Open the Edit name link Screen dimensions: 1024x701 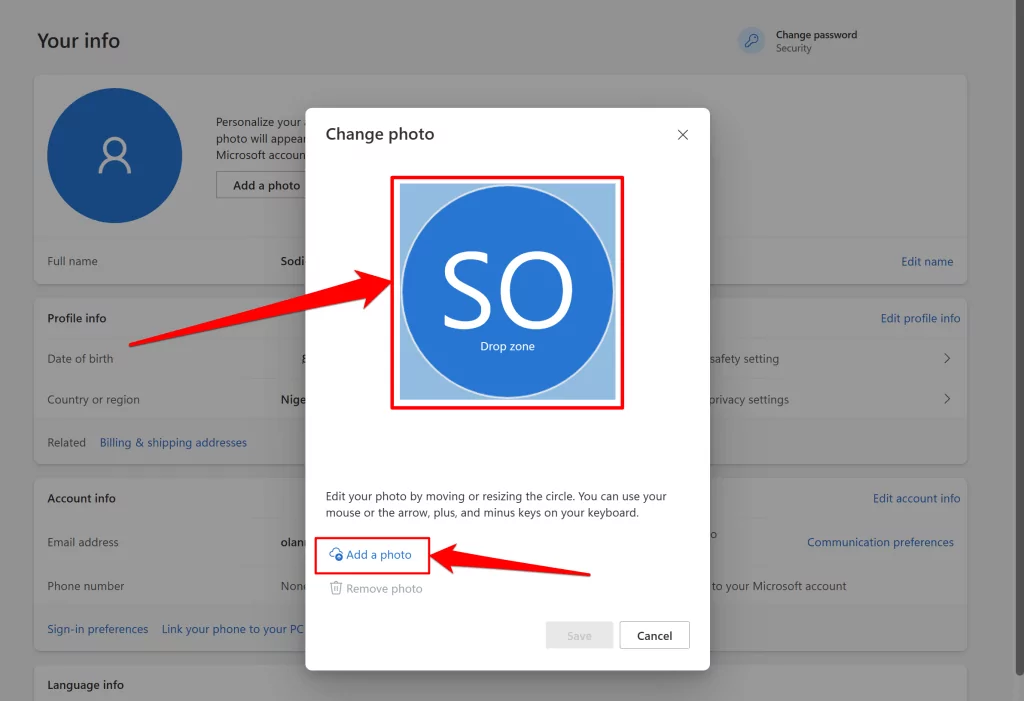click(x=927, y=261)
